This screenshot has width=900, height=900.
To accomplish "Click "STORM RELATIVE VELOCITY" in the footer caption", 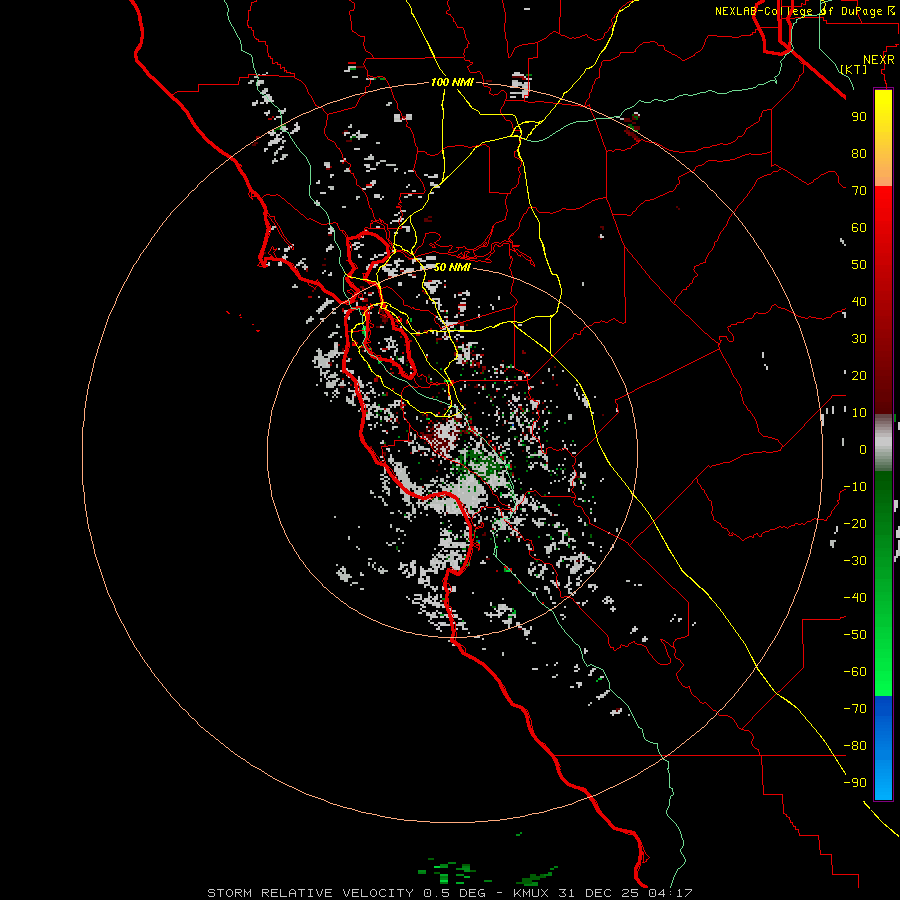I will [311, 893].
